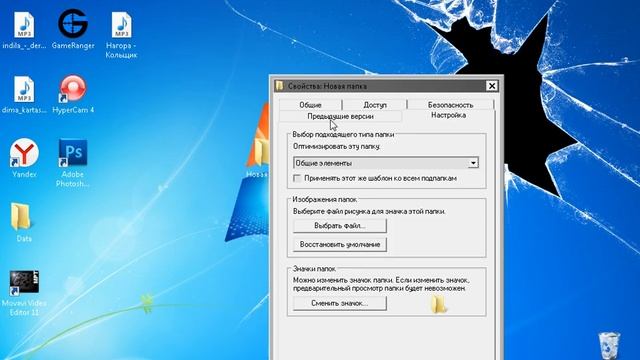Click the folder icon preview in Значки папок
The image size is (640, 360).
click(x=438, y=304)
